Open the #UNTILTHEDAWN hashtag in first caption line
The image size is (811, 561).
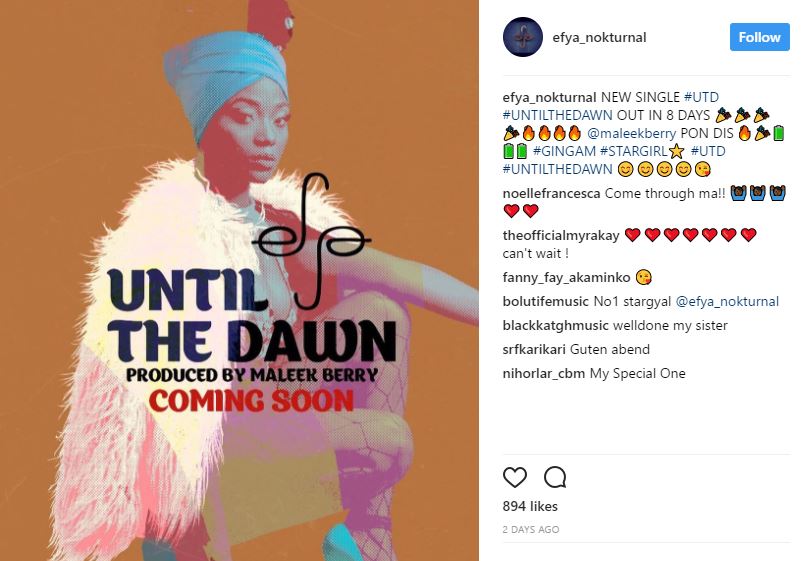[x=558, y=115]
